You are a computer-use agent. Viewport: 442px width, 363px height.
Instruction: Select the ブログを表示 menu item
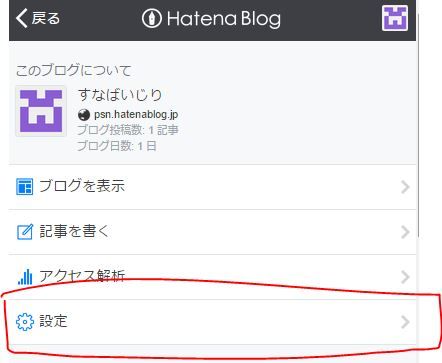(212, 187)
